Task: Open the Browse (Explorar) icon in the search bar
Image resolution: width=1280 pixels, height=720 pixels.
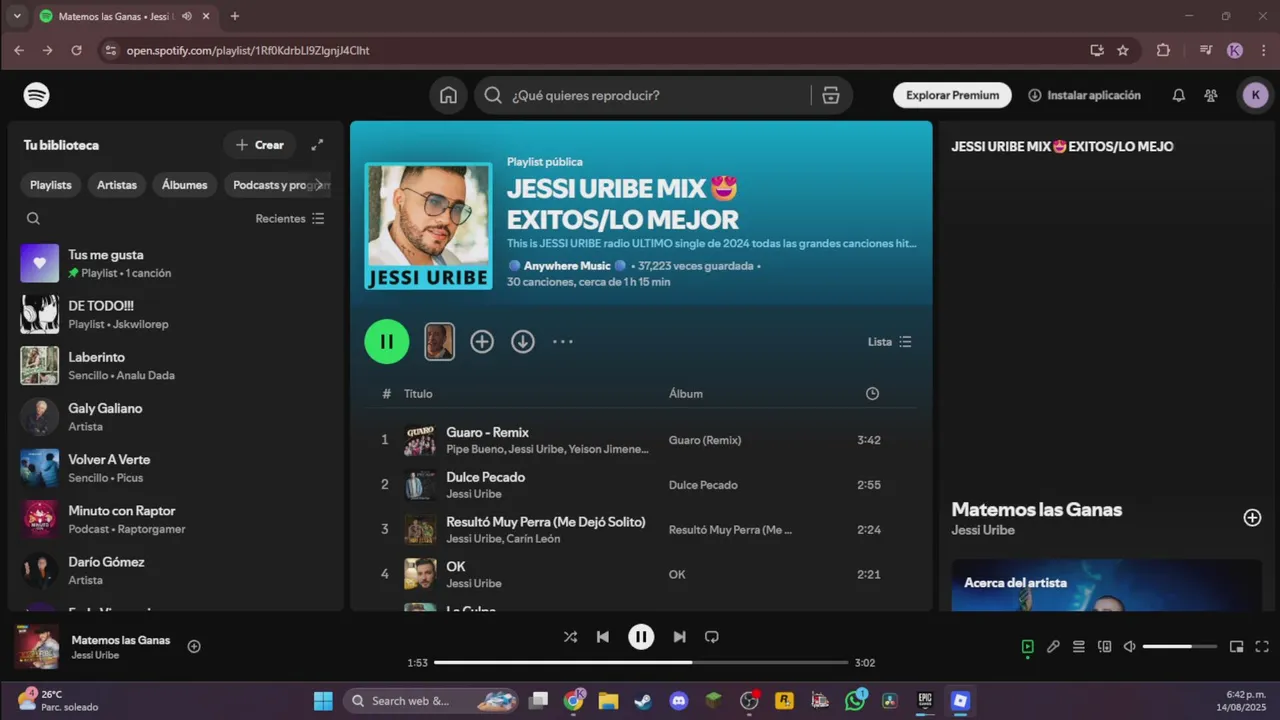Action: [x=830, y=95]
